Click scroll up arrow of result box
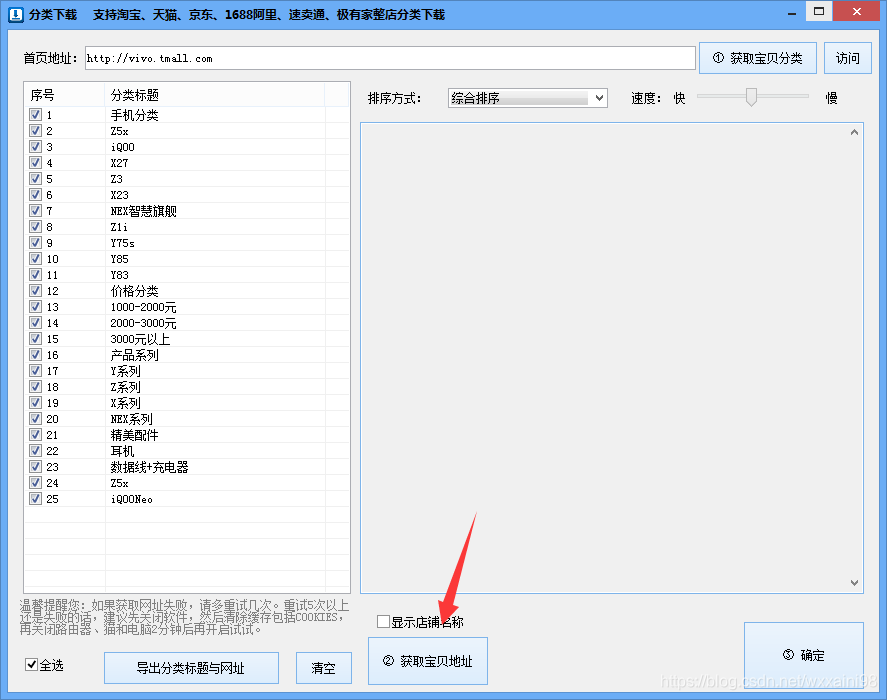Viewport: 887px width, 700px height. tap(854, 132)
